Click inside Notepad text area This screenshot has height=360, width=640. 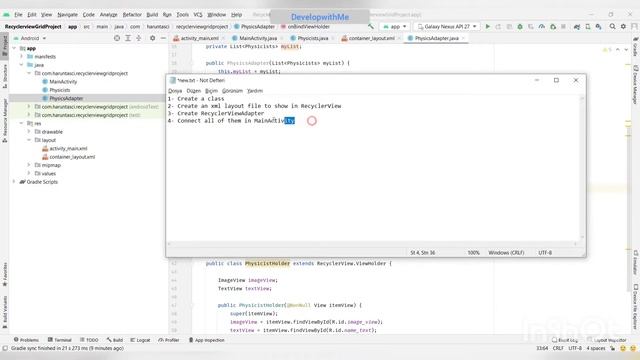[x=373, y=167]
